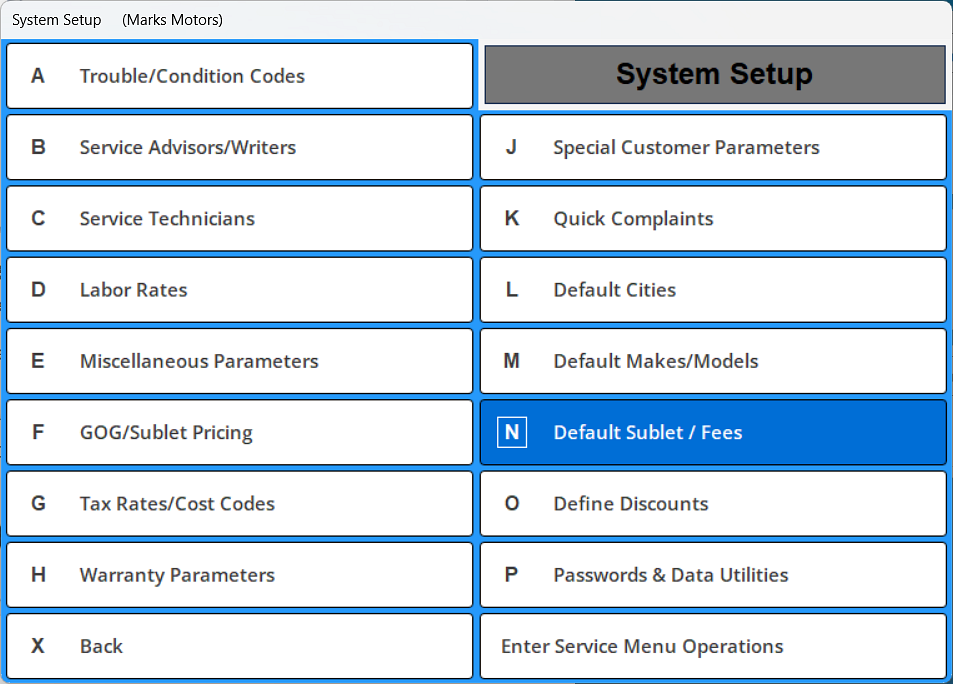This screenshot has height=684, width=953.
Task: Open the Service Technicians screen
Action: click(238, 218)
